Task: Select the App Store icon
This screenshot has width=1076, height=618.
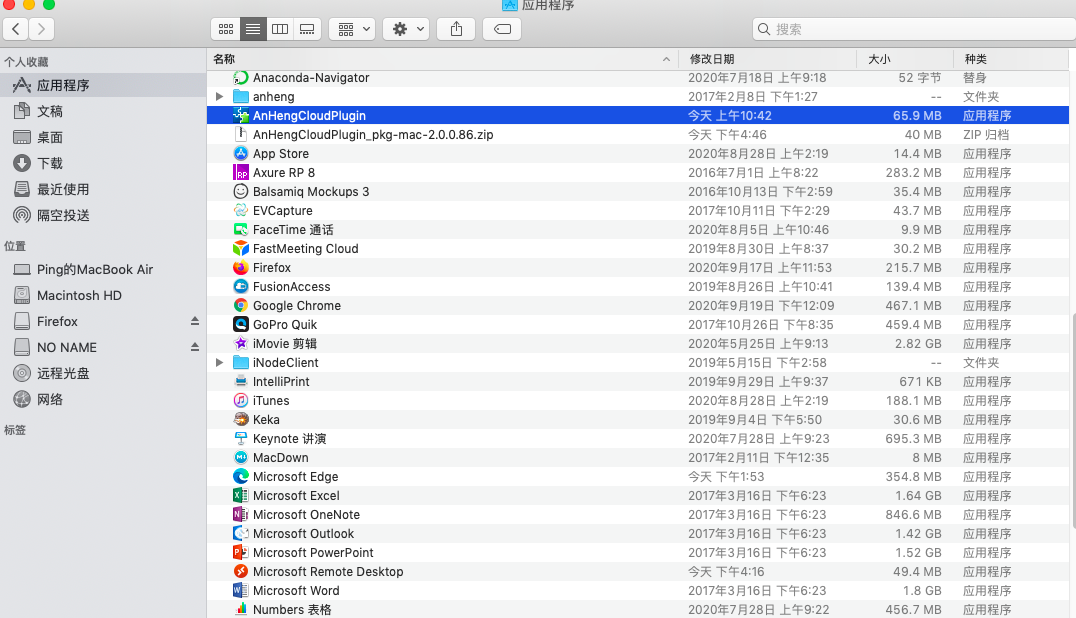Action: coord(241,154)
